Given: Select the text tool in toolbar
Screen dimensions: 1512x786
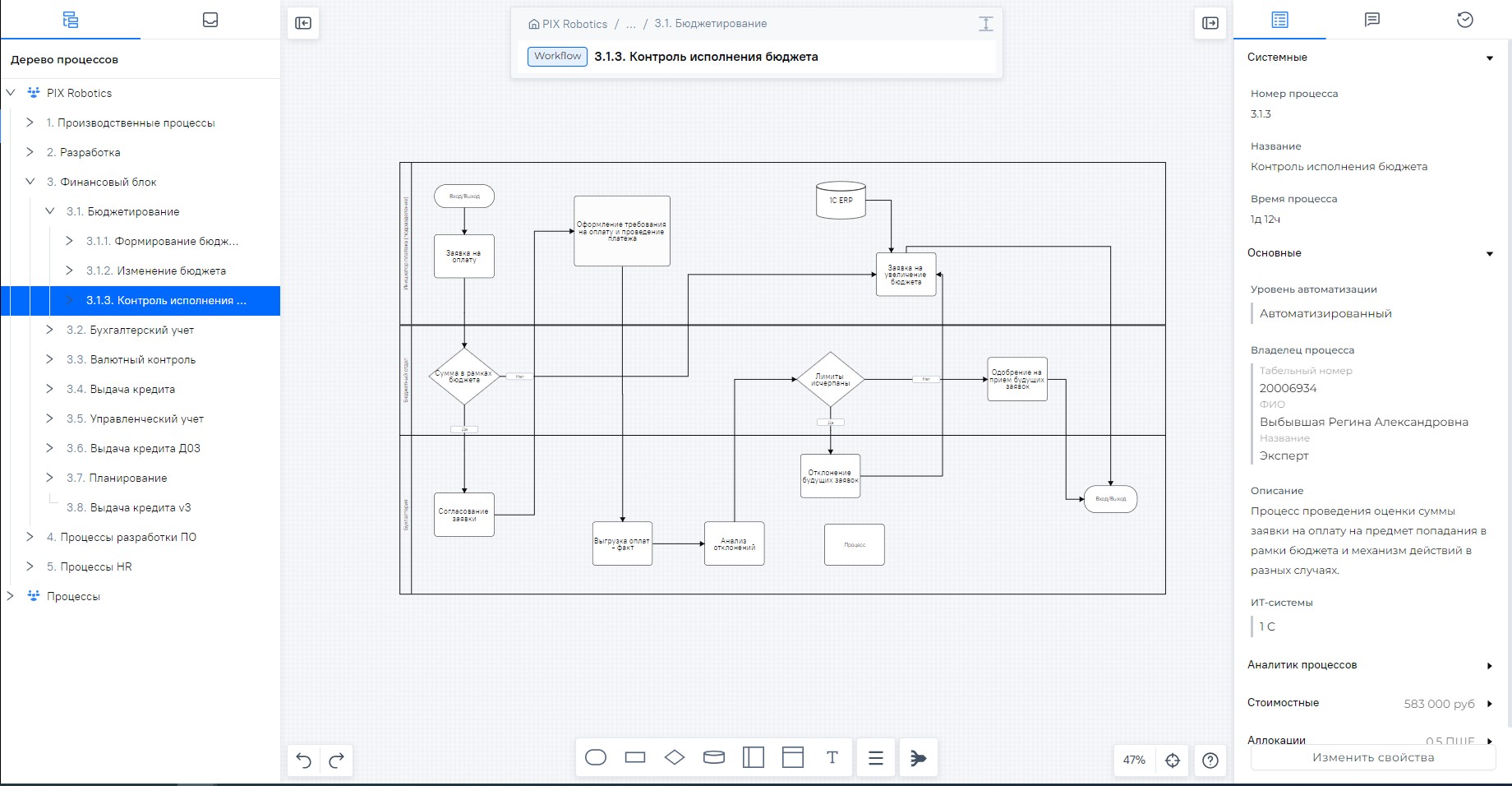Looking at the screenshot, I should click(x=832, y=757).
